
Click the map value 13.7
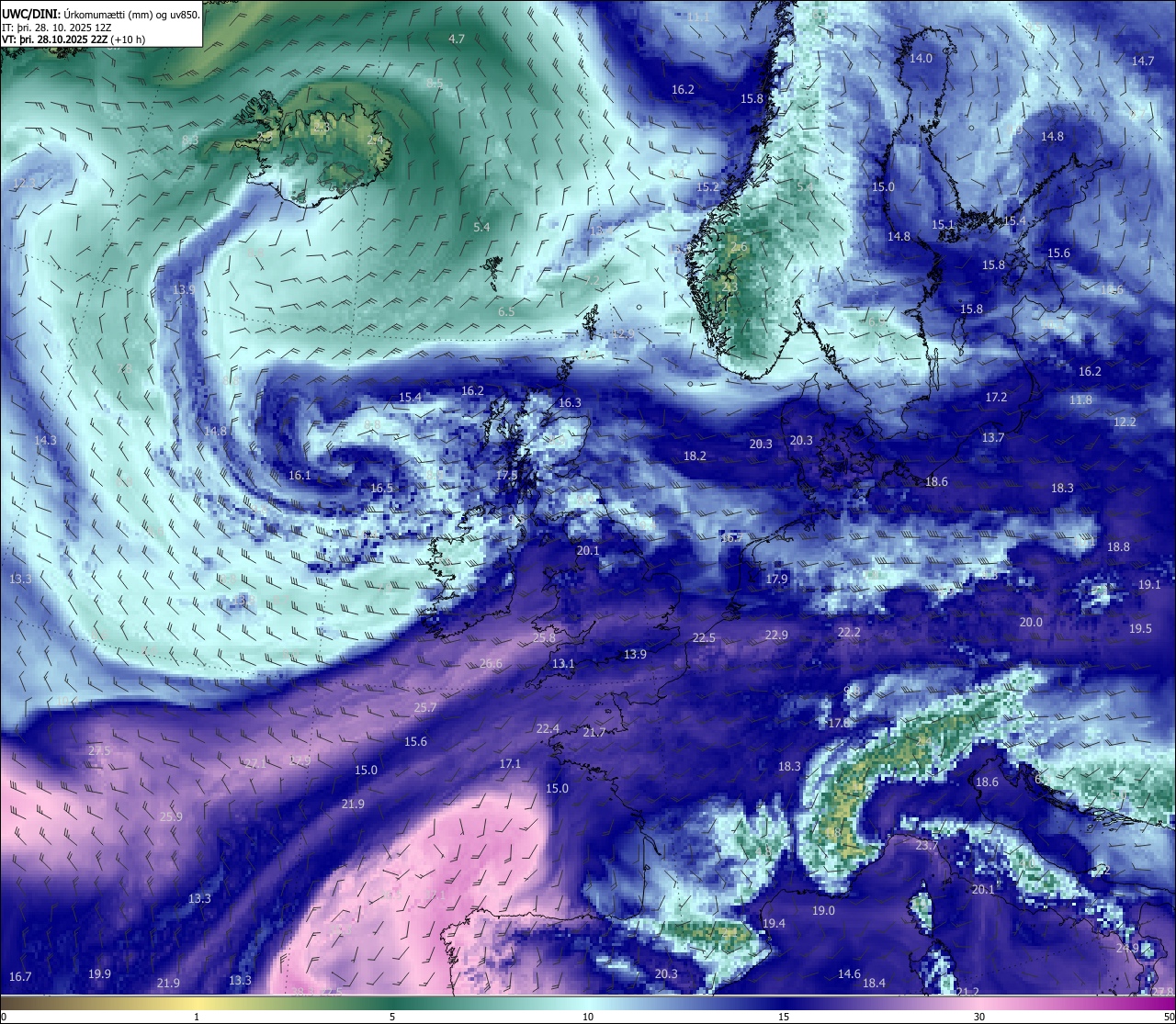pos(993,437)
